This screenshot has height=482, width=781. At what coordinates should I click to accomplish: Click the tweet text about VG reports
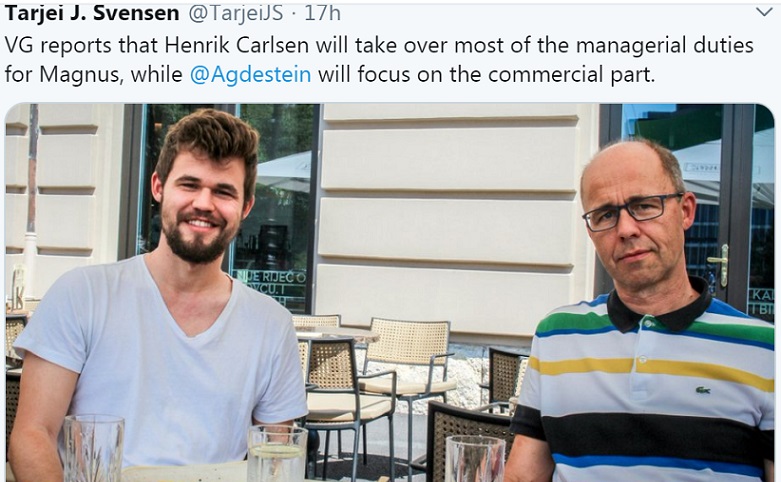pyautogui.click(x=379, y=60)
